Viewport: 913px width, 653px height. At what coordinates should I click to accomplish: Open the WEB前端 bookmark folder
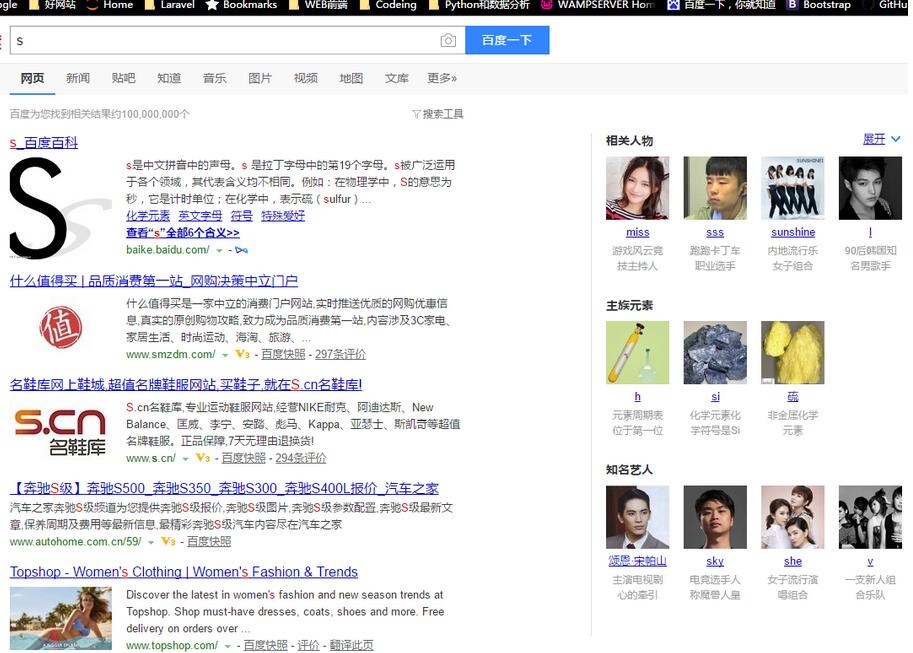(x=319, y=5)
